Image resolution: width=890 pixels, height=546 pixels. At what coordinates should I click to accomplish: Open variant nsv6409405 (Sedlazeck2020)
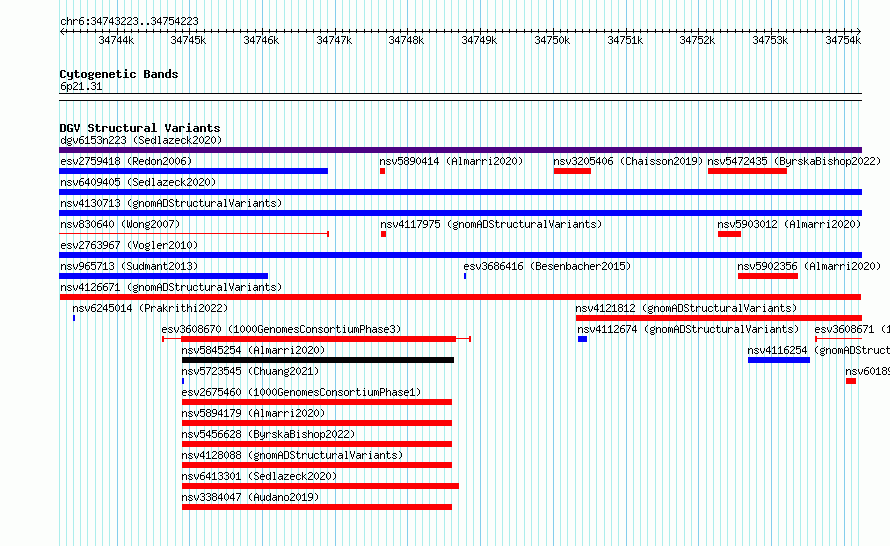tap(138, 182)
